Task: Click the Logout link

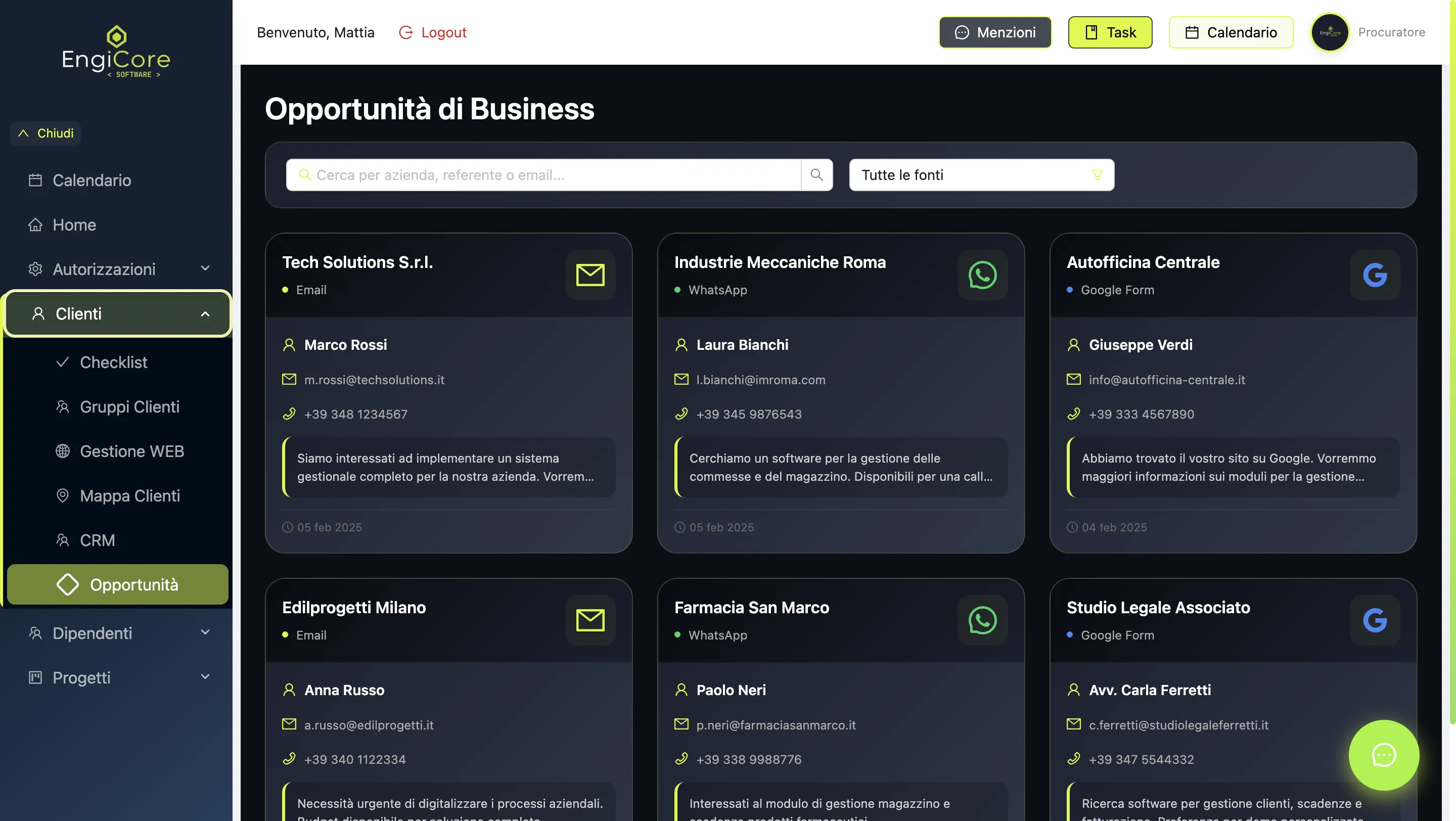Action: click(433, 32)
